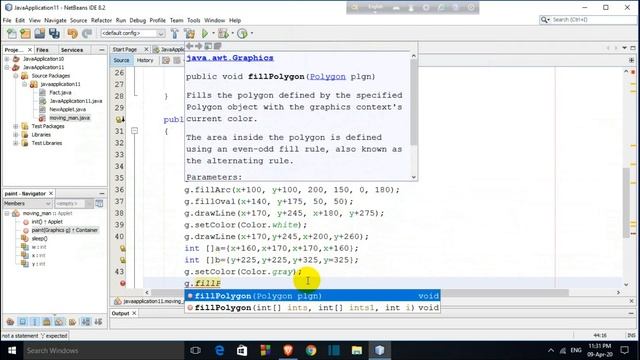Click the editor horizontal scrollbar

pyautogui.click(x=359, y=293)
